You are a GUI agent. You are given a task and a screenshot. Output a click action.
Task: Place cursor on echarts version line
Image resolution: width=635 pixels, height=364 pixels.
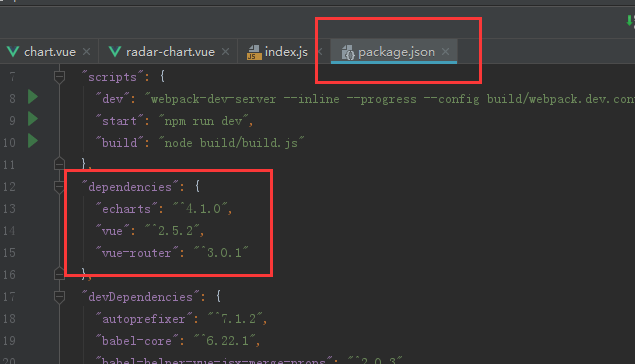tap(164, 209)
